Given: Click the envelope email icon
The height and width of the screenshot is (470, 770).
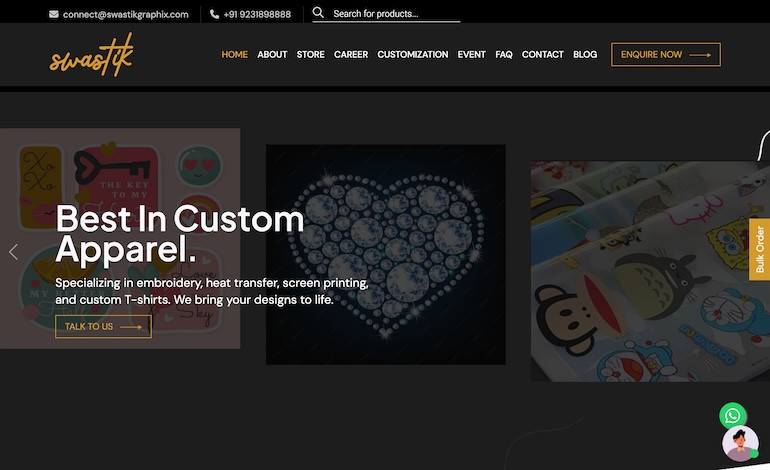Looking at the screenshot, I should [54, 14].
